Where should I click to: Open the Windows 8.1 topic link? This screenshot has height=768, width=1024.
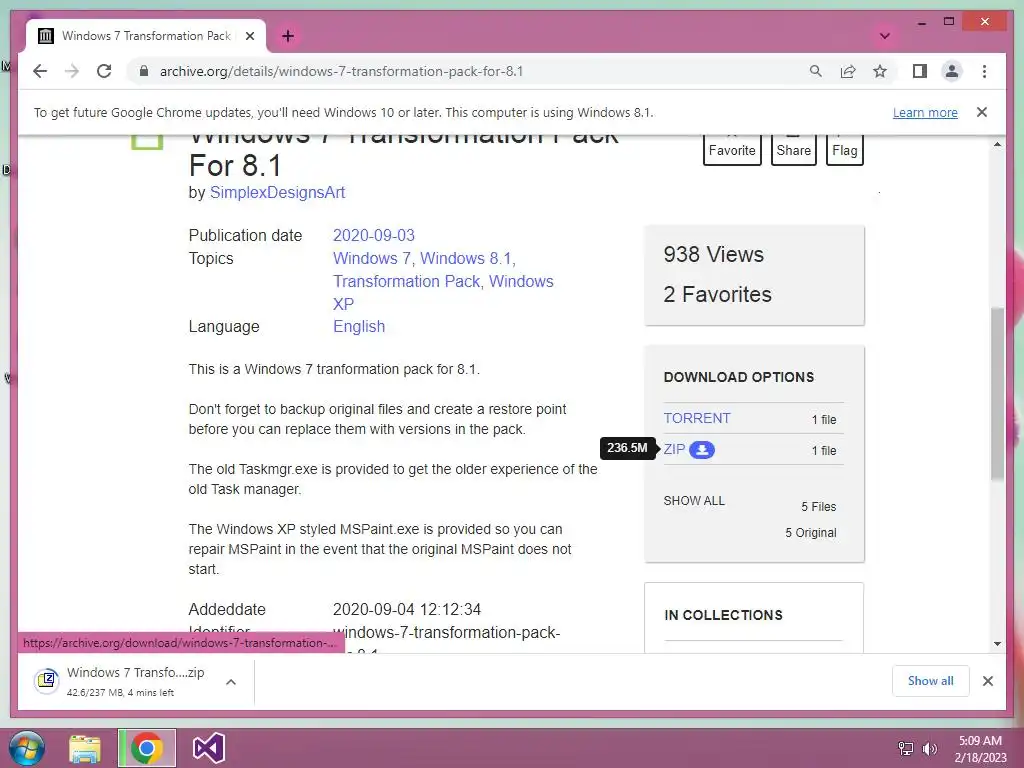coord(466,259)
